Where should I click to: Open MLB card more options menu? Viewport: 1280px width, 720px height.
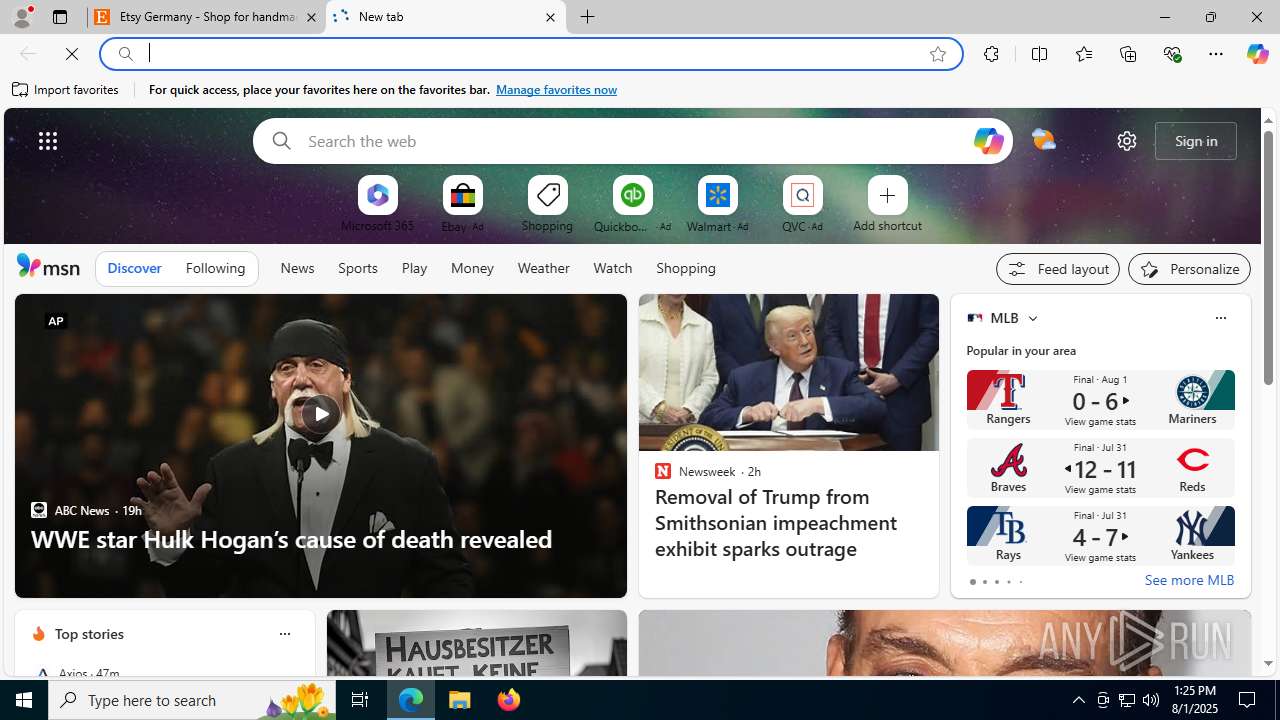click(1220, 318)
